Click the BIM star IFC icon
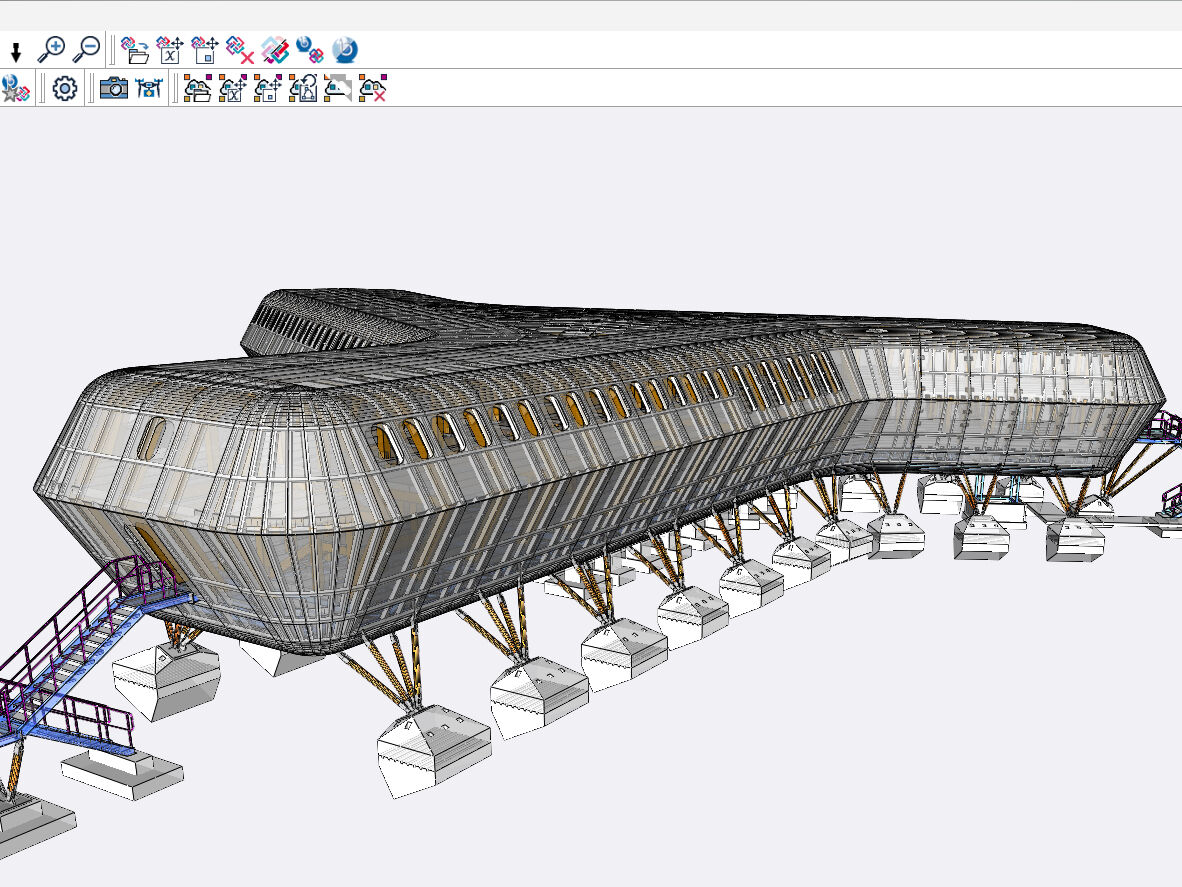The image size is (1182, 887). [x=15, y=88]
